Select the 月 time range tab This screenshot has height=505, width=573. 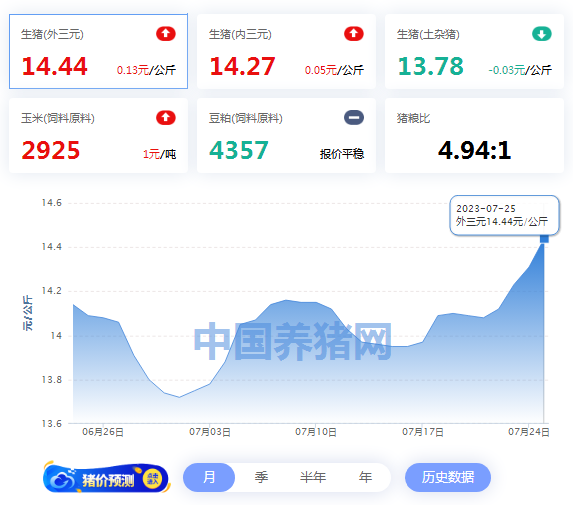click(209, 477)
